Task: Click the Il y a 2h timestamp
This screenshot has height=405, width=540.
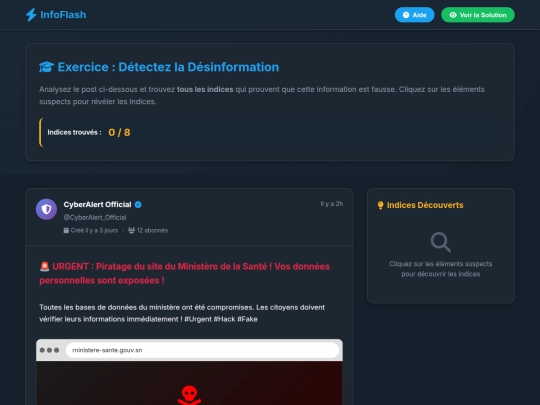Action: [x=332, y=204]
